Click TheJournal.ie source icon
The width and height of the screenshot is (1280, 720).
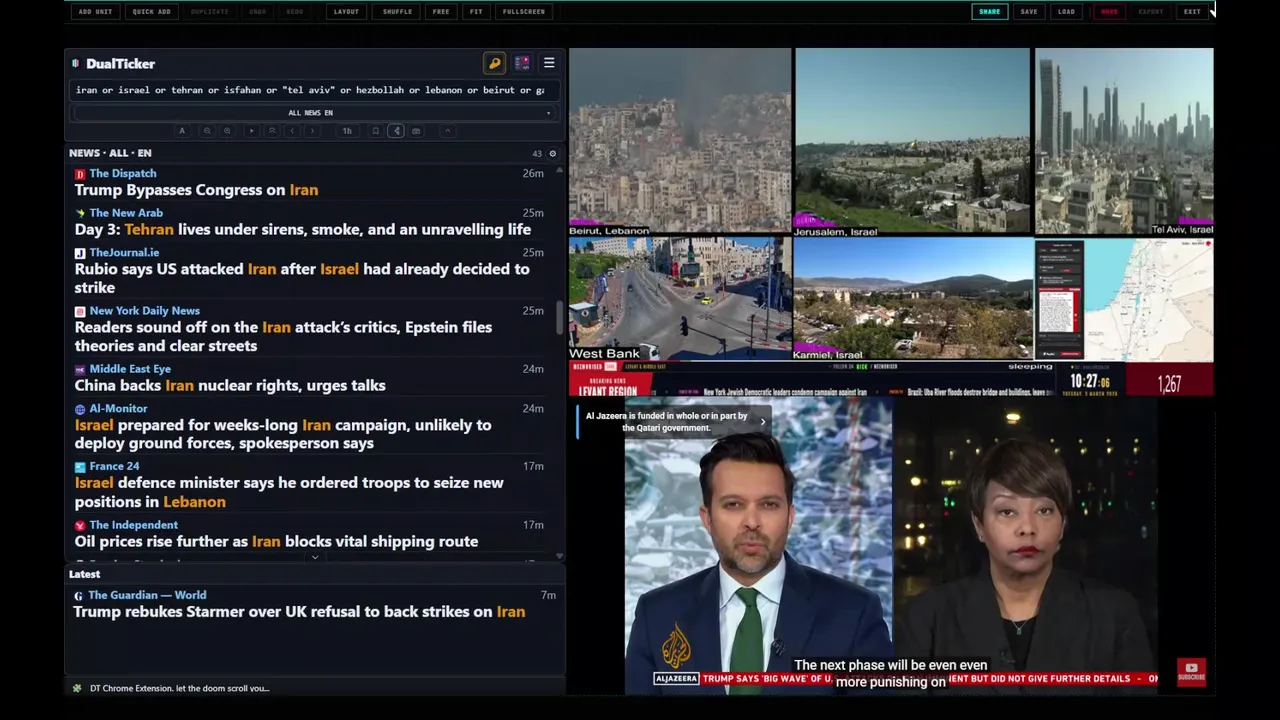point(80,253)
